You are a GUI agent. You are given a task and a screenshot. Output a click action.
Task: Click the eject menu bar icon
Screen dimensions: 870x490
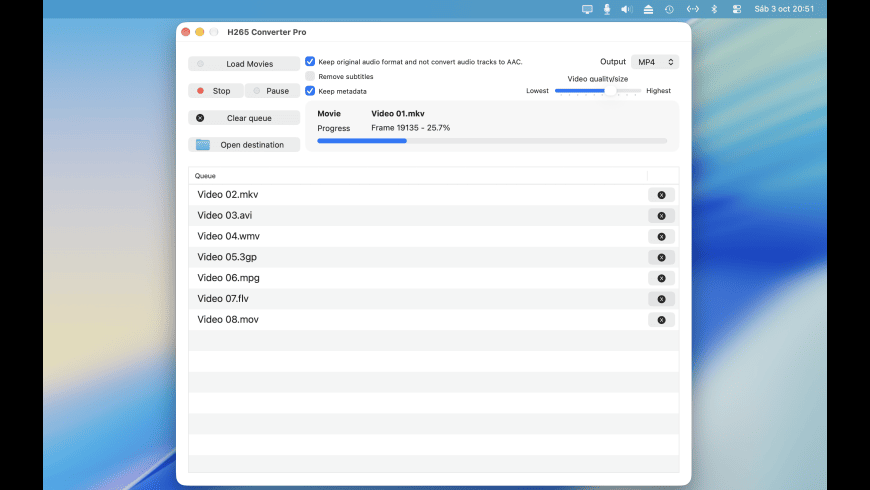click(x=648, y=9)
